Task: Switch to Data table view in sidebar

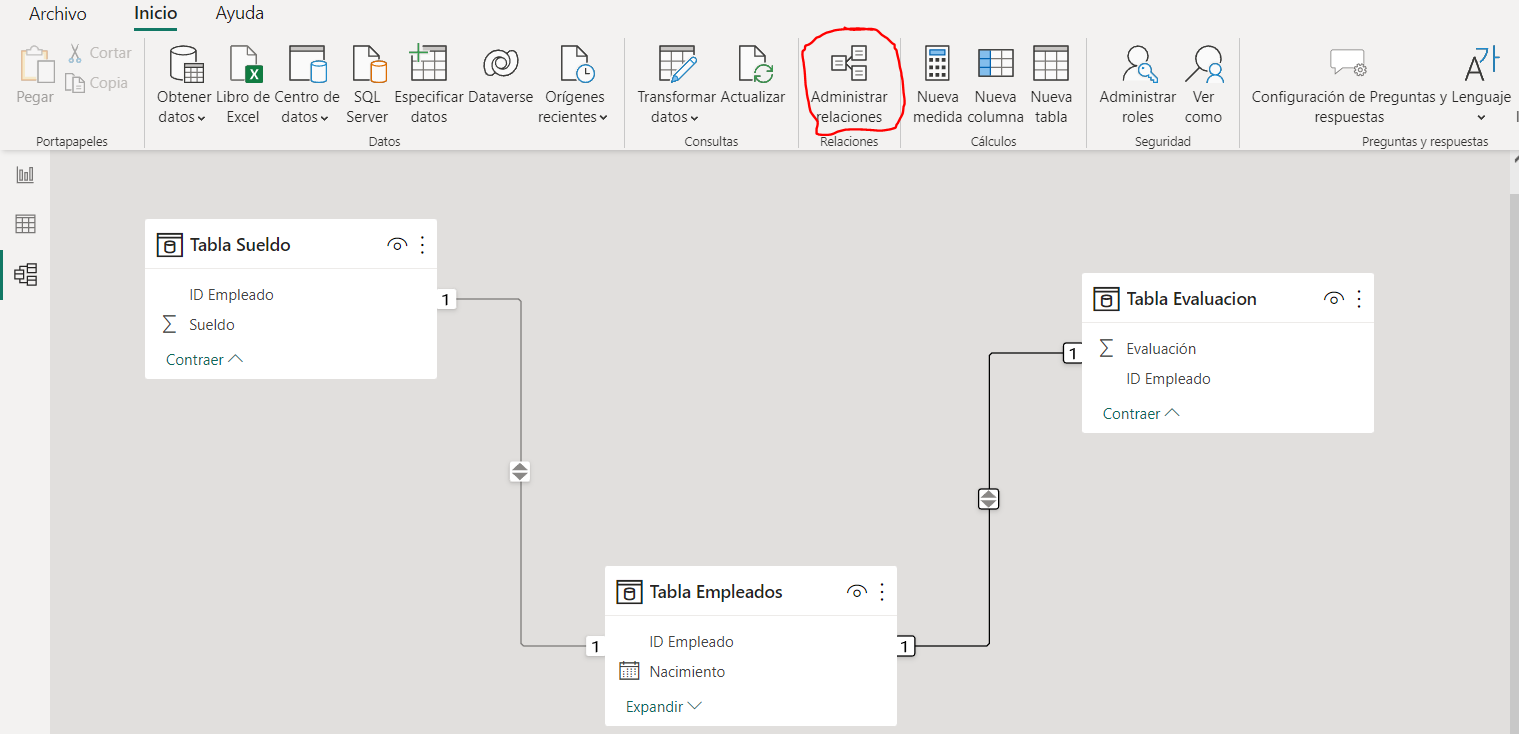Action: pos(25,224)
